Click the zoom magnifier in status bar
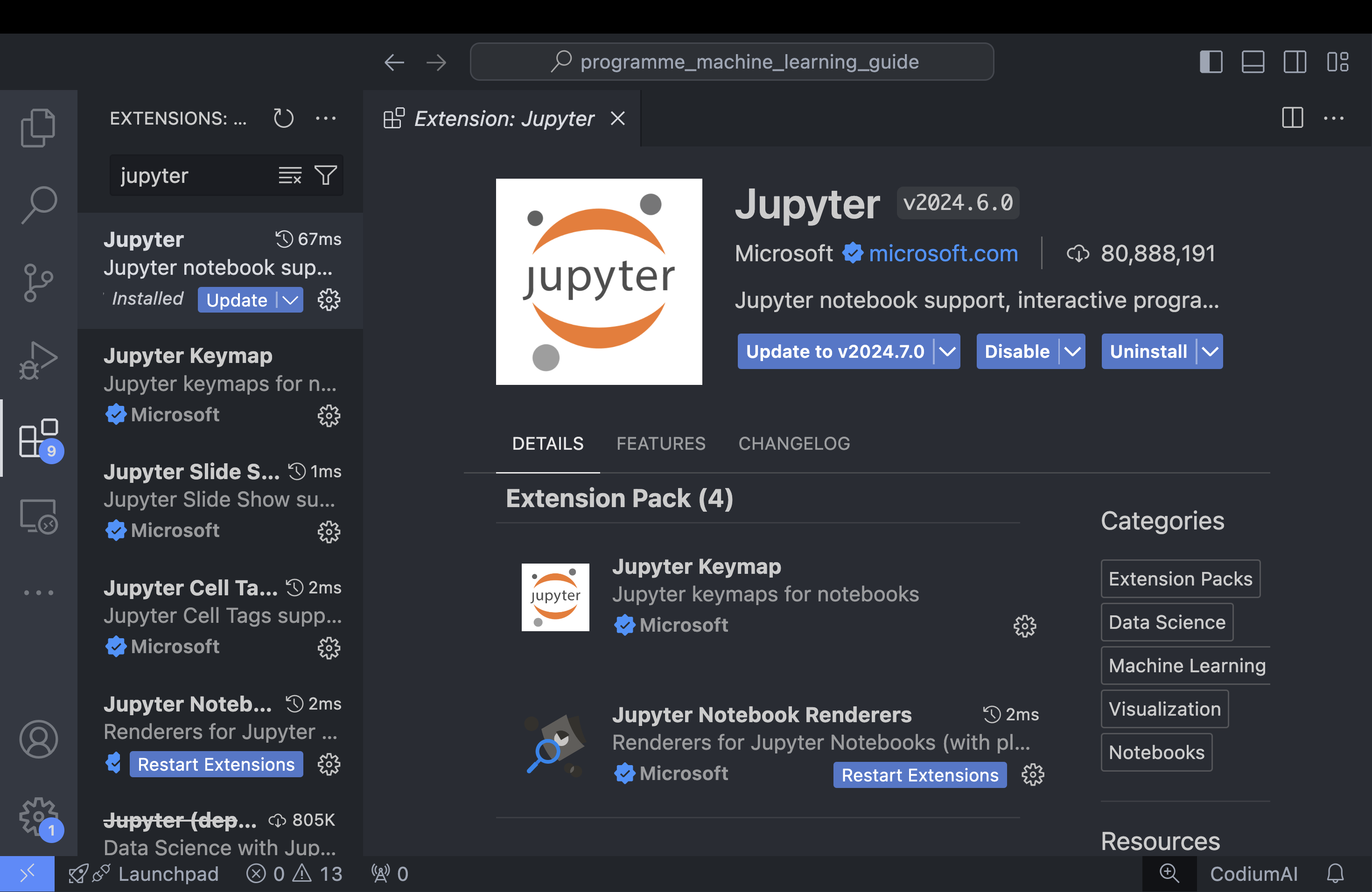This screenshot has height=892, width=1372. [x=1169, y=874]
